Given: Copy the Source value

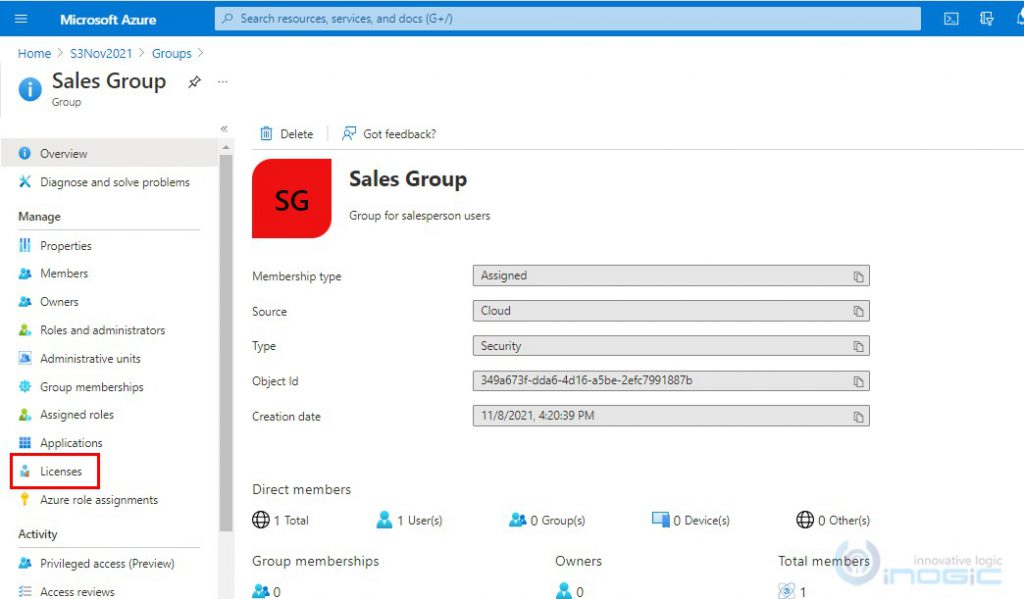Looking at the screenshot, I should coord(858,311).
